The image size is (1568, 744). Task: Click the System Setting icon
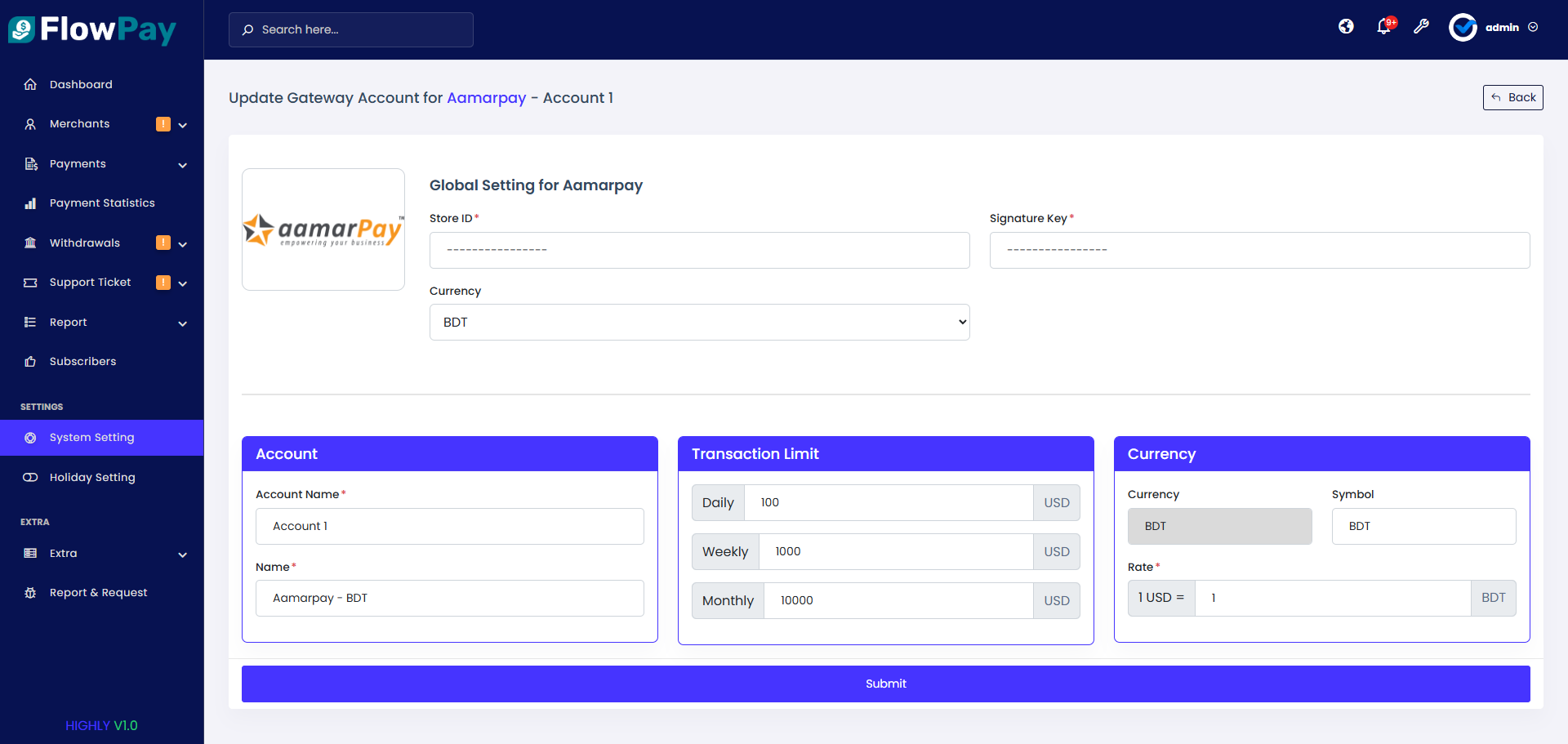click(x=30, y=438)
